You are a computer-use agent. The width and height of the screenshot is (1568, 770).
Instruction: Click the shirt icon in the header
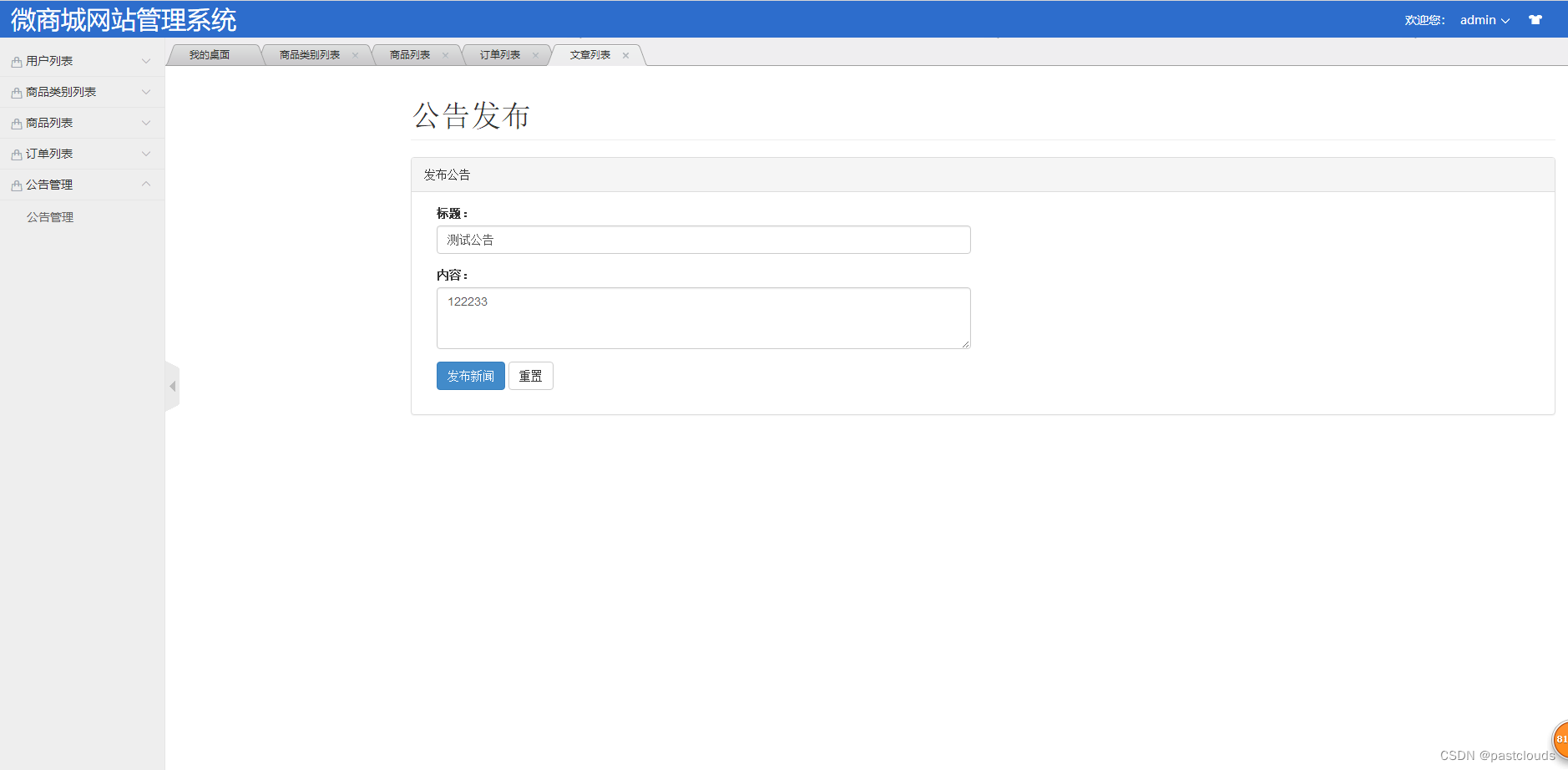[1536, 19]
